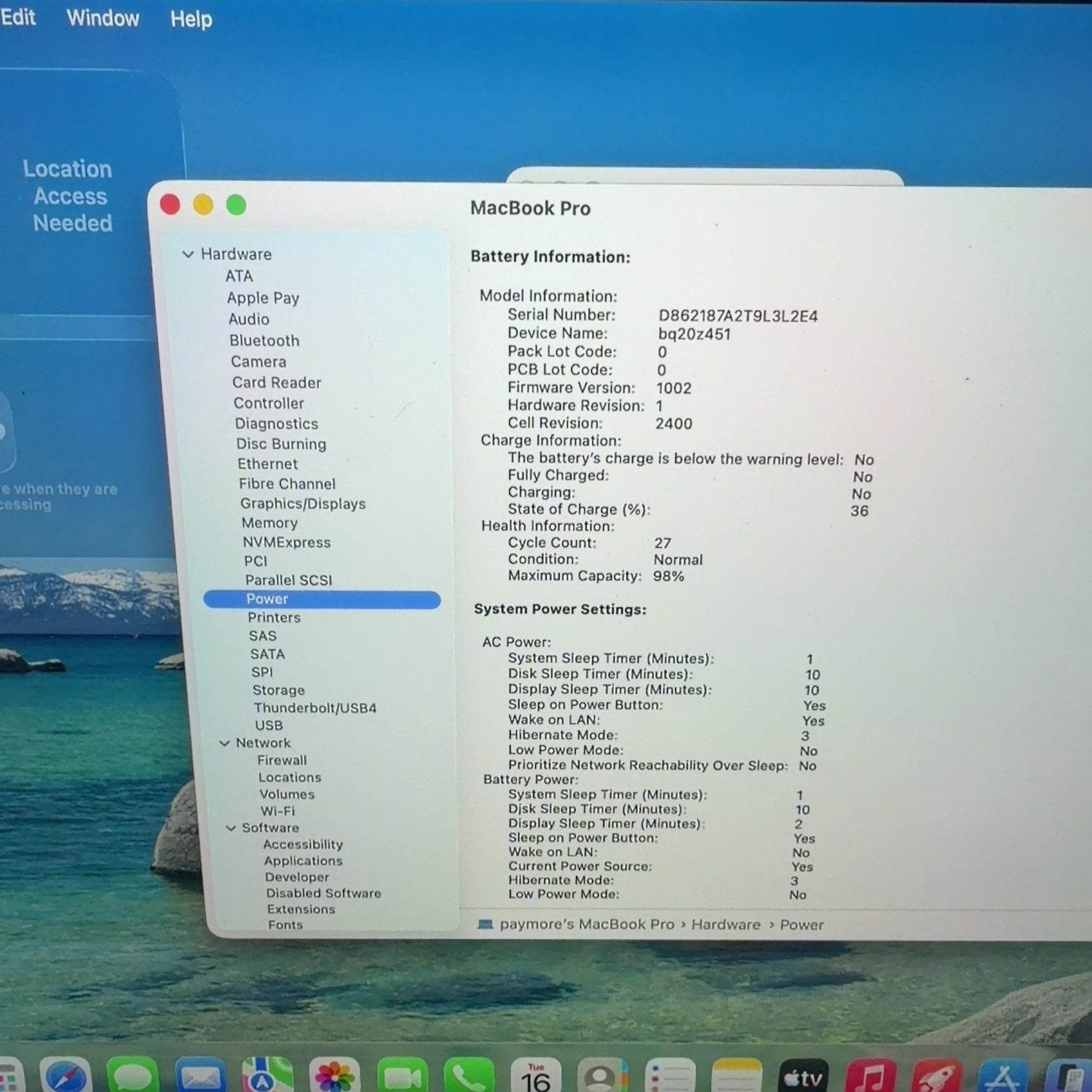The height and width of the screenshot is (1092, 1092).
Task: Open the Edit menu
Action: pos(17,17)
